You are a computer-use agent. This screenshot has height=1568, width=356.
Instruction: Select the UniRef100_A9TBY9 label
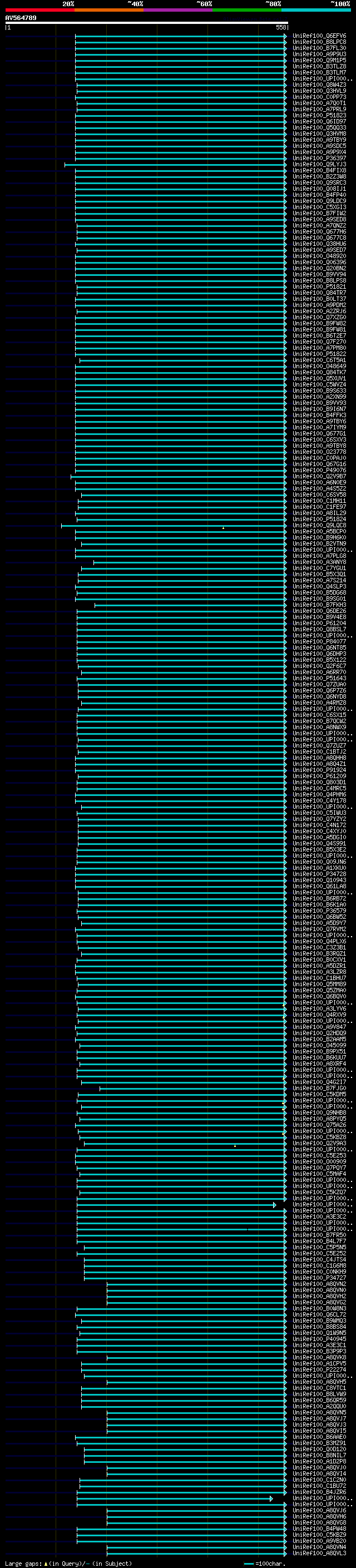(319, 140)
